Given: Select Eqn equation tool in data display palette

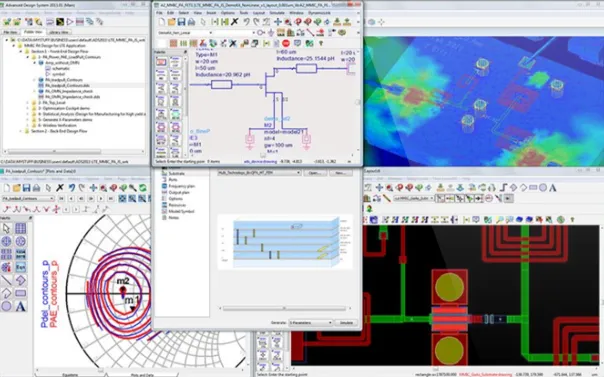Looking at the screenshot, I should pos(20,267).
